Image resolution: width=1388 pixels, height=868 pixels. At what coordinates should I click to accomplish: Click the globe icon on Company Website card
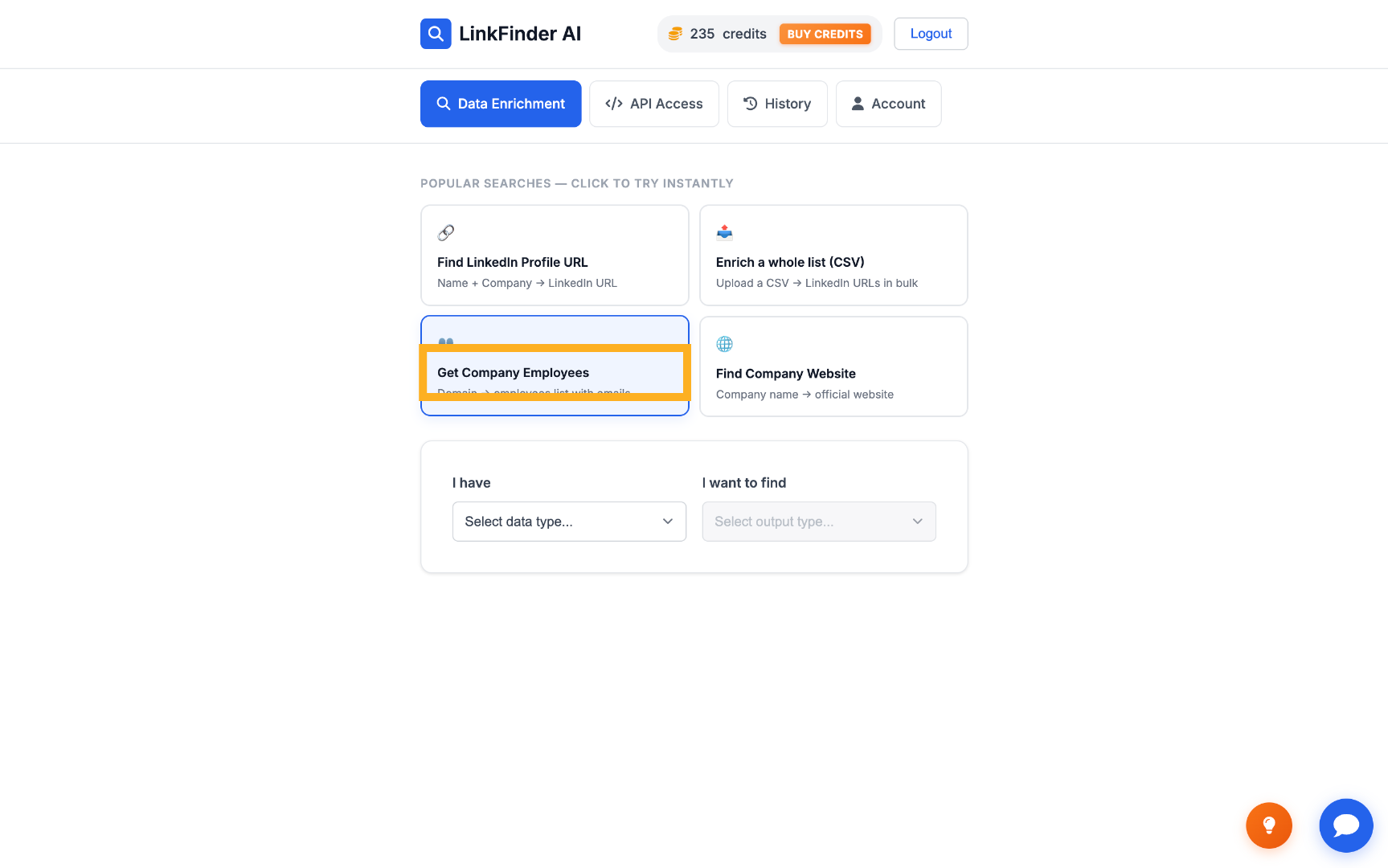coord(725,344)
